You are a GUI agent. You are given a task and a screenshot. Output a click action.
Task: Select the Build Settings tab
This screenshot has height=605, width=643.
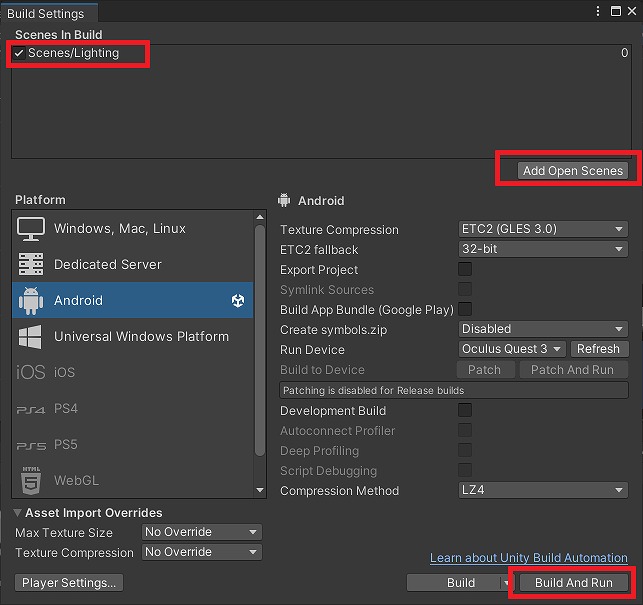pos(46,14)
